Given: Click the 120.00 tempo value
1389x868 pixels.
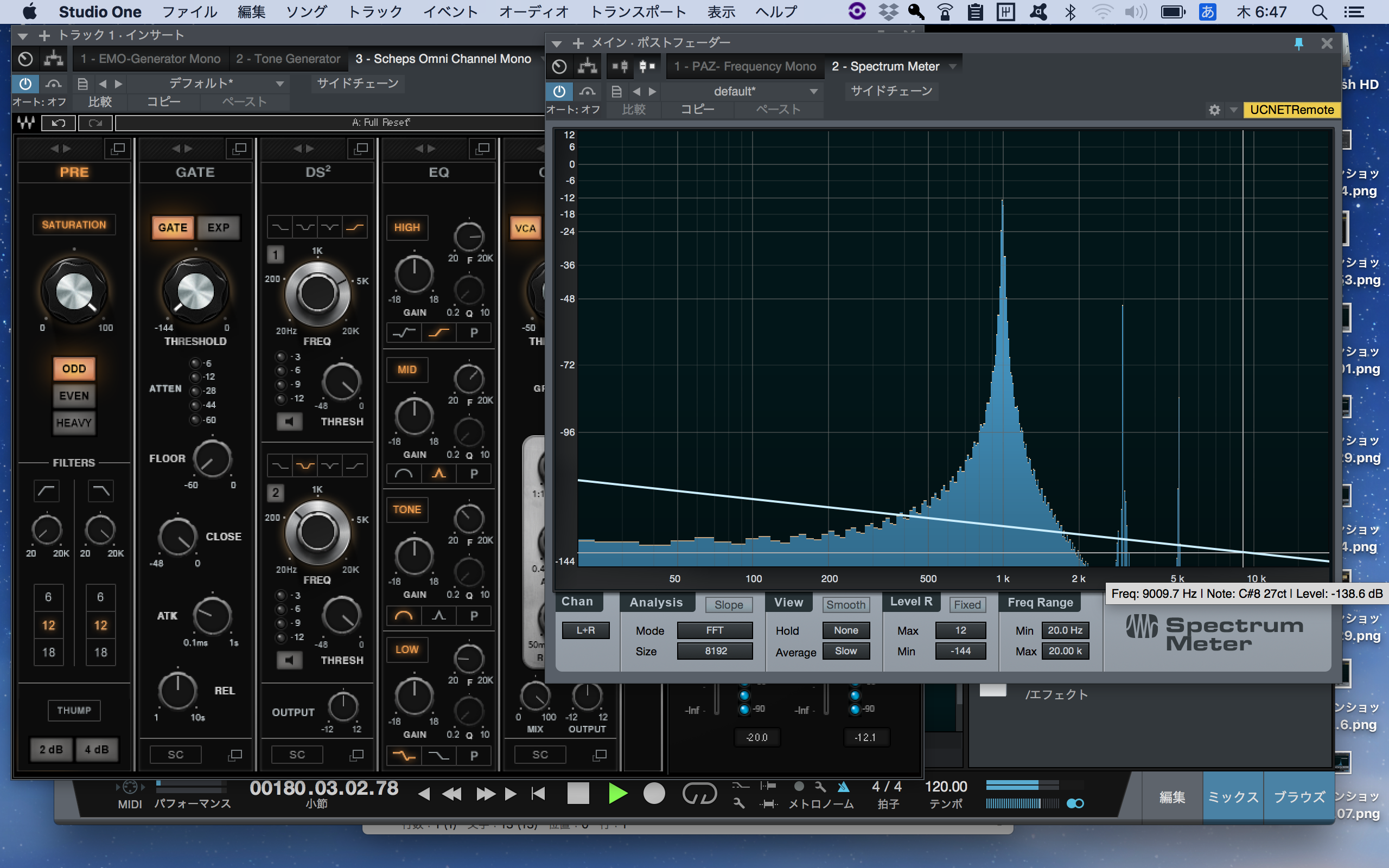Looking at the screenshot, I should (946, 787).
